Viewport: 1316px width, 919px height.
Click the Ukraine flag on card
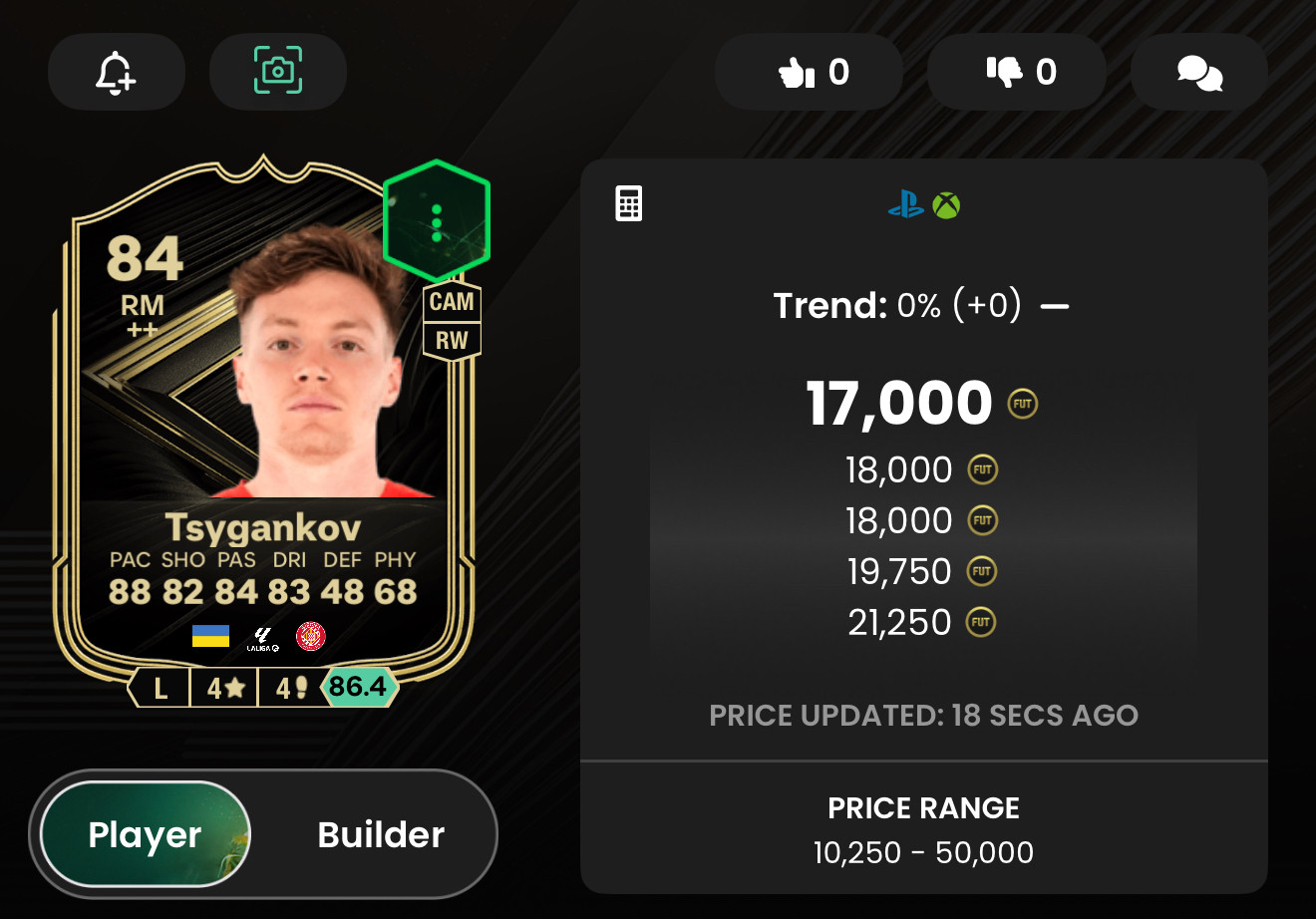[210, 637]
